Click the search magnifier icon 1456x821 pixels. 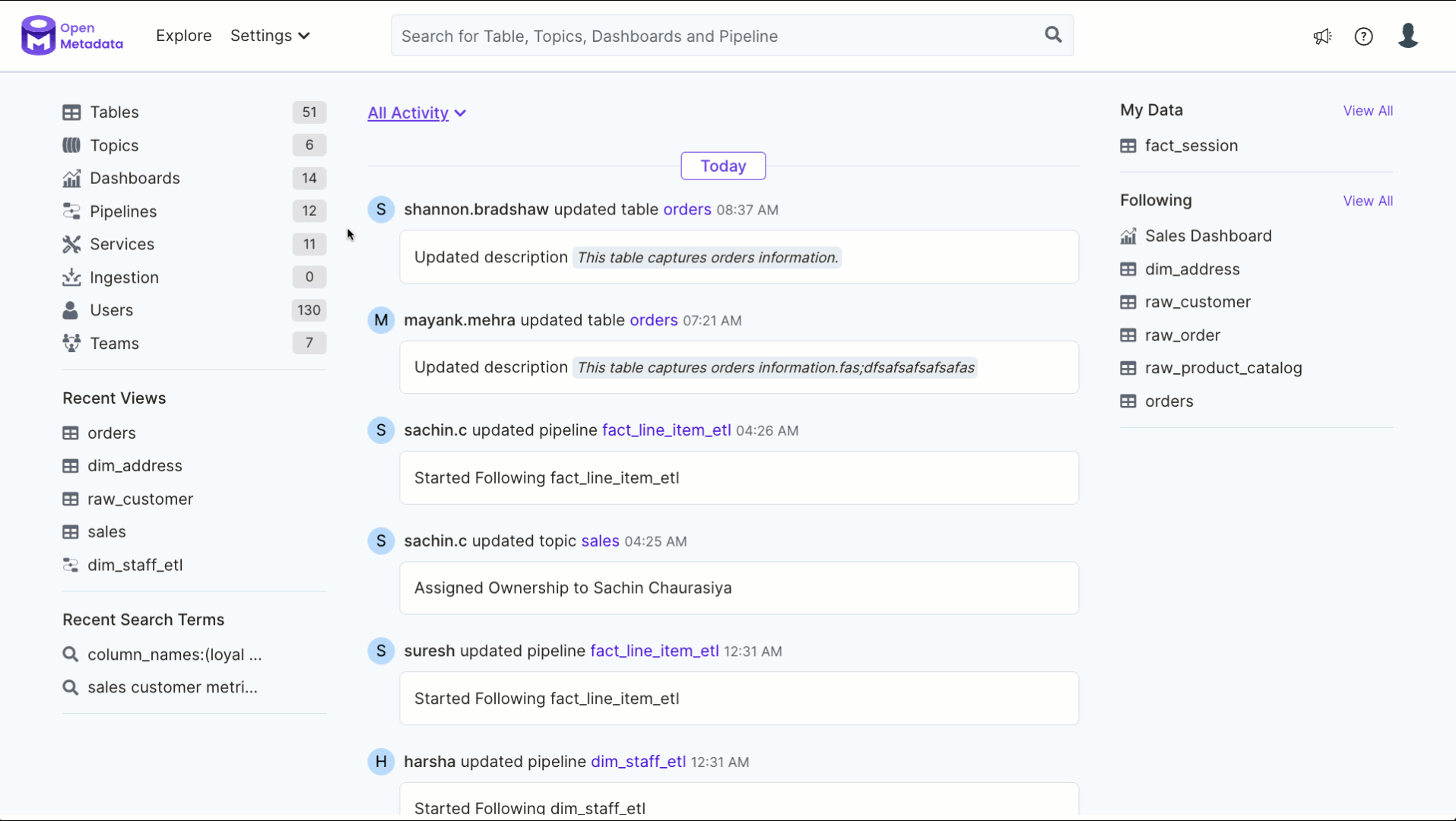tap(1053, 35)
